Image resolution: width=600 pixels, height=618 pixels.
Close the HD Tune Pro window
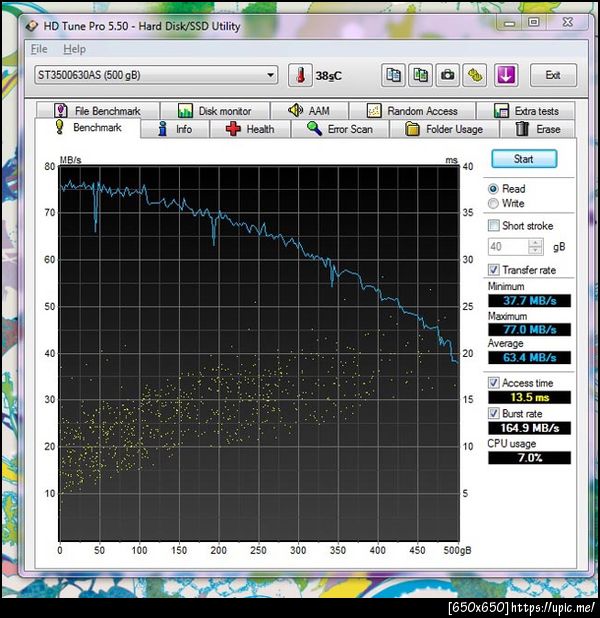[x=568, y=22]
